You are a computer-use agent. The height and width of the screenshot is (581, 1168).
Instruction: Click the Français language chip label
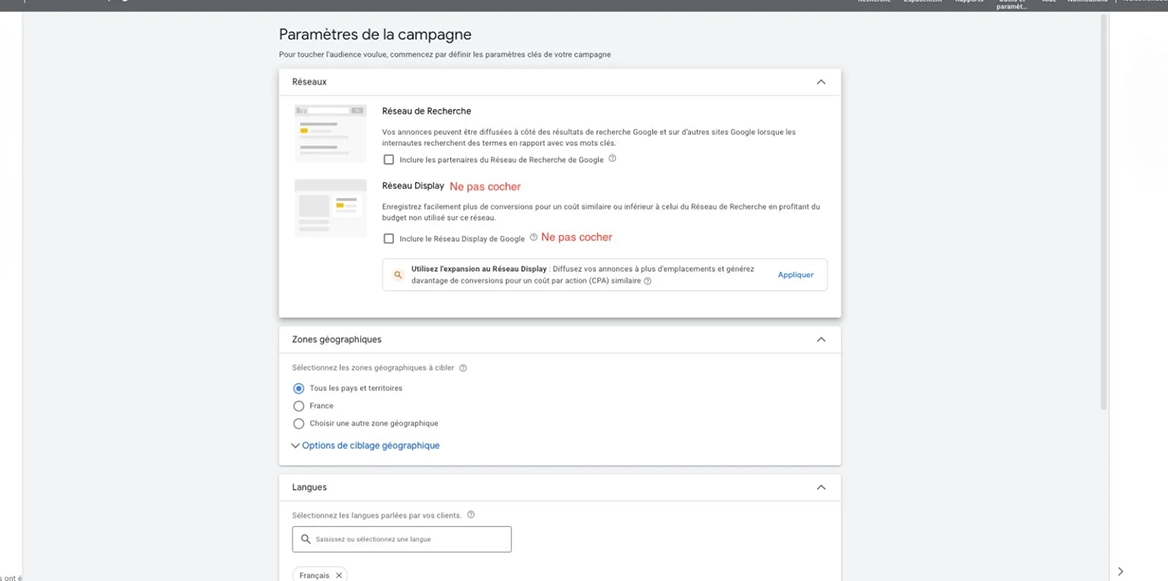click(x=314, y=576)
